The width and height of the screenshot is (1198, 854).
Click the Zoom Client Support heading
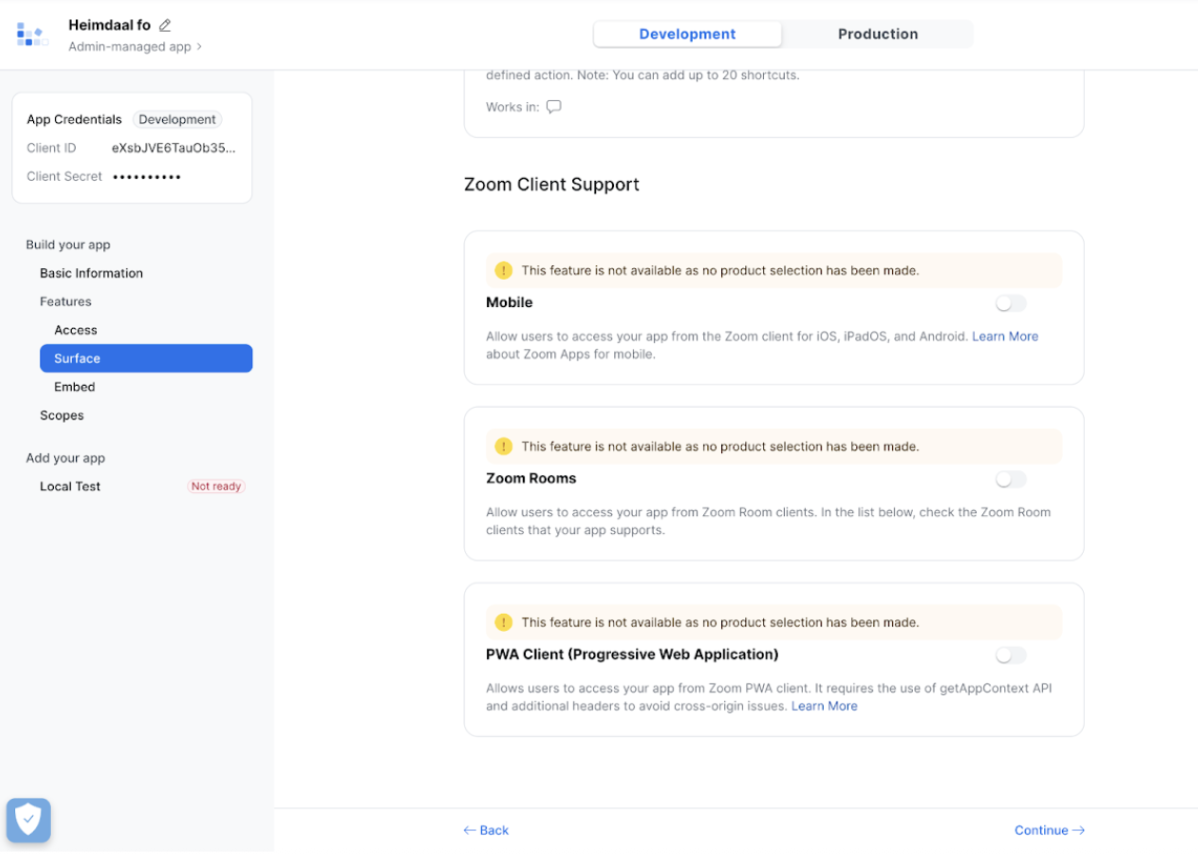point(552,184)
